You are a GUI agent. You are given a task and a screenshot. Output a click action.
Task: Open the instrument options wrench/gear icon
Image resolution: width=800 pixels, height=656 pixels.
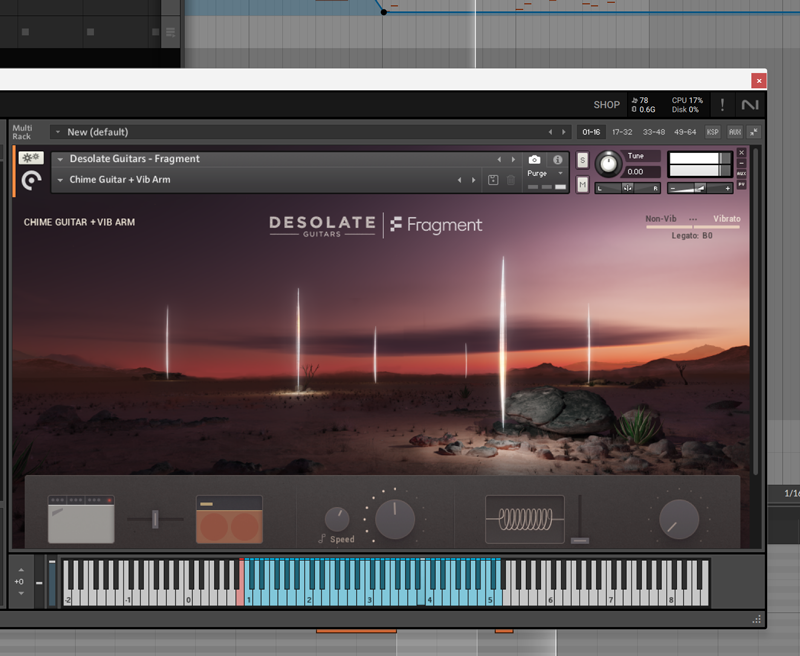click(x=31, y=158)
